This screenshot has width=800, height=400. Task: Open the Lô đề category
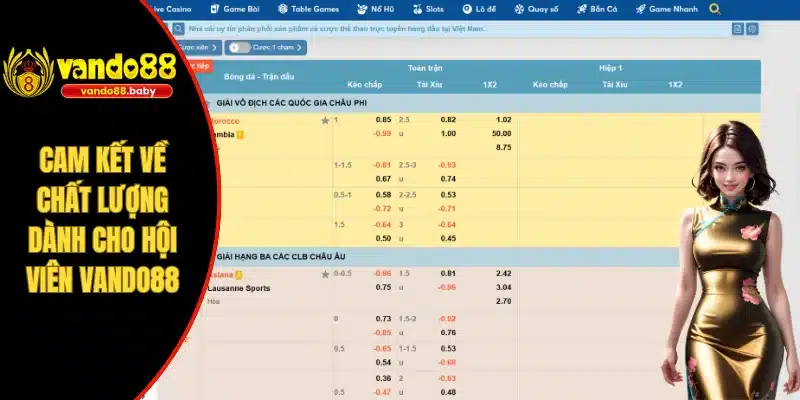tap(479, 9)
